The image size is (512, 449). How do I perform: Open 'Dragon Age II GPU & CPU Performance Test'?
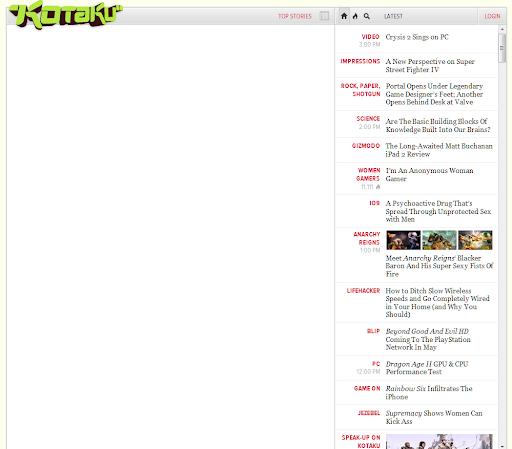[427, 368]
